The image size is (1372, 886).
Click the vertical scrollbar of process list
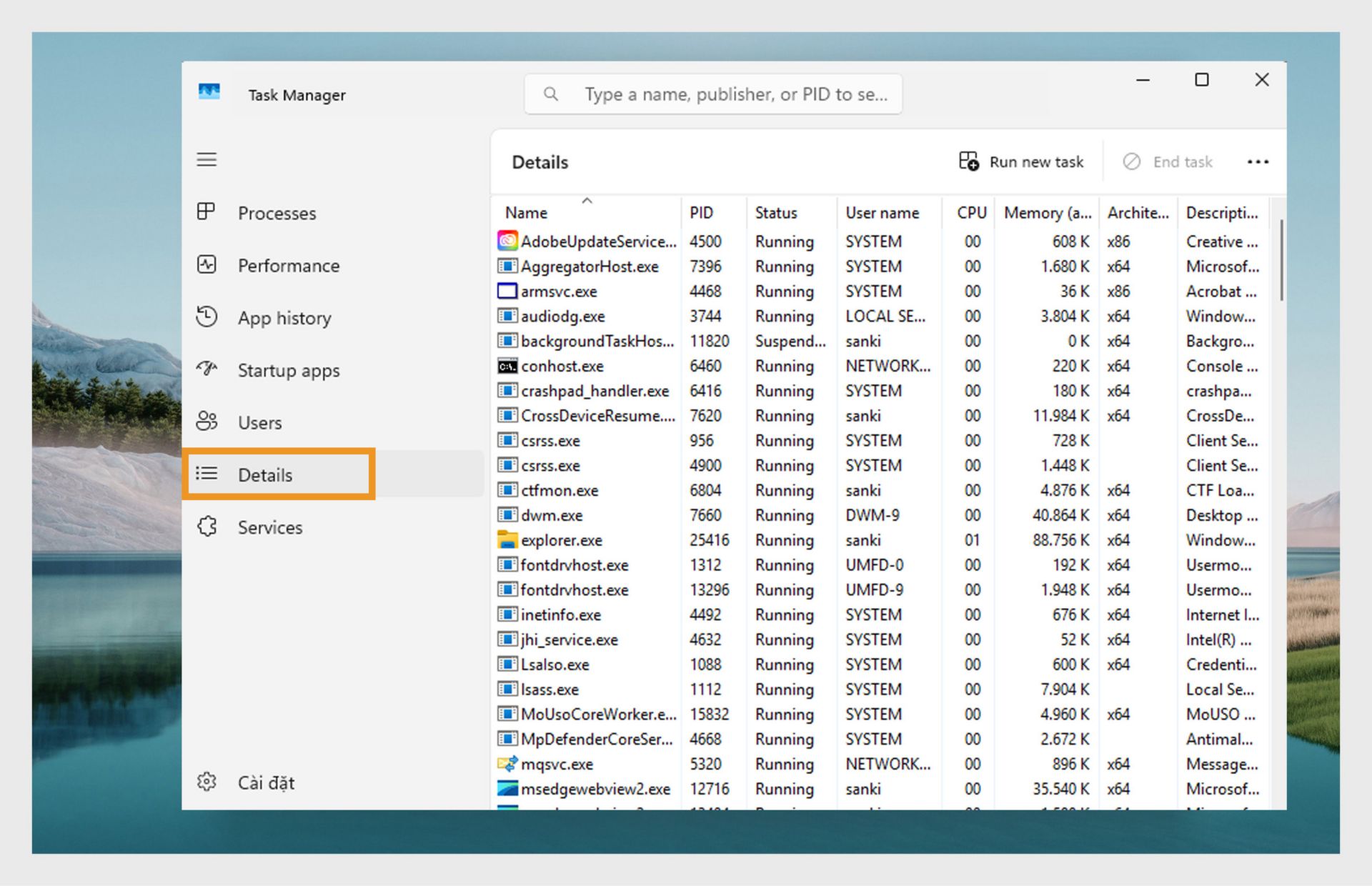pyautogui.click(x=1281, y=261)
